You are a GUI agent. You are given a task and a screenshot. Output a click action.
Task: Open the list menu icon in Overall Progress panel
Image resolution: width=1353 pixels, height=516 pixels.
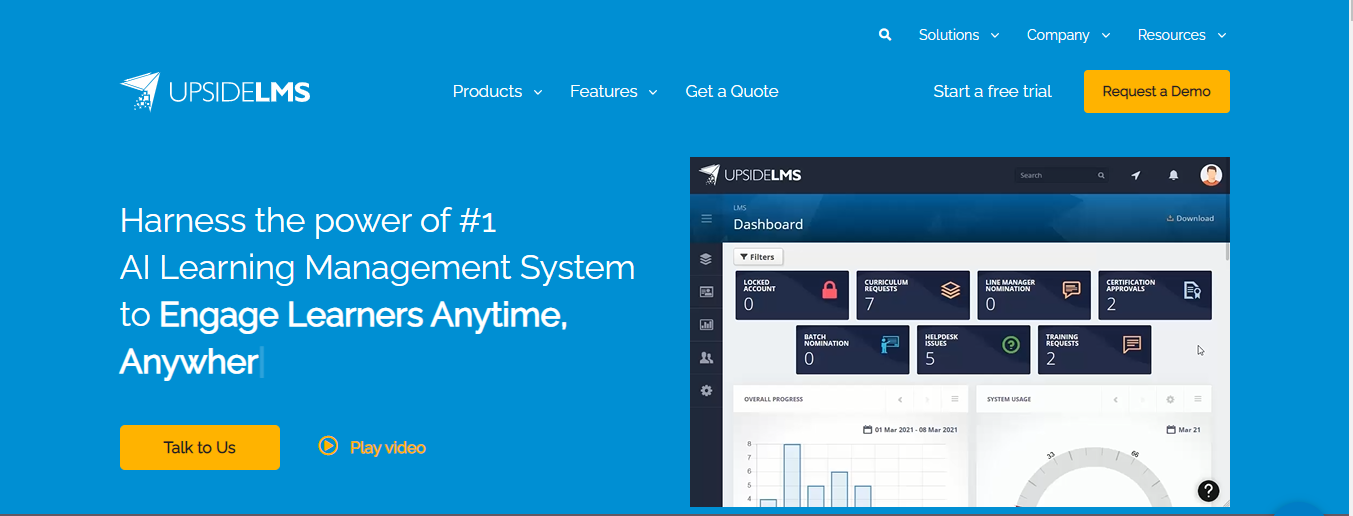point(955,399)
